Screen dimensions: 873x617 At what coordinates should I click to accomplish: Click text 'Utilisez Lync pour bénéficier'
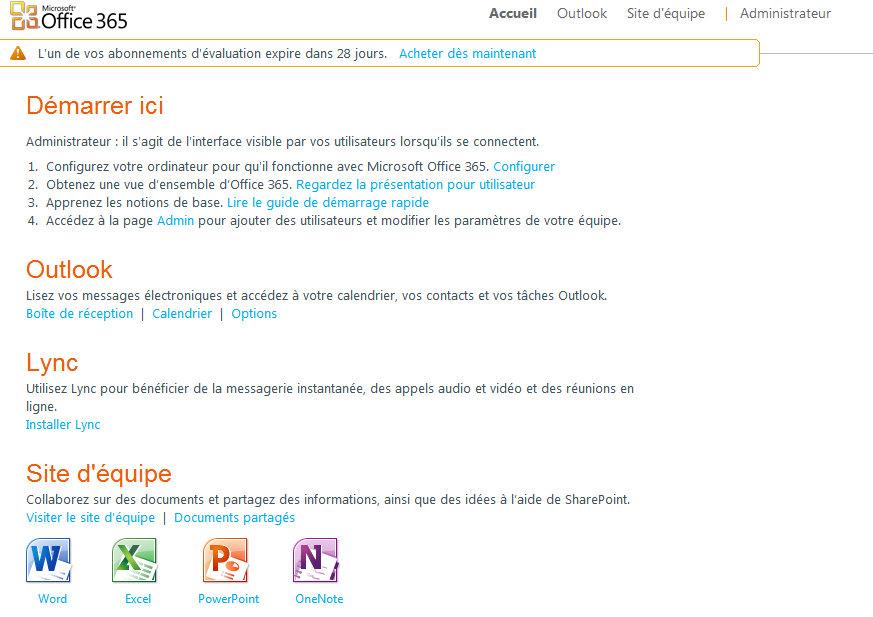point(107,388)
